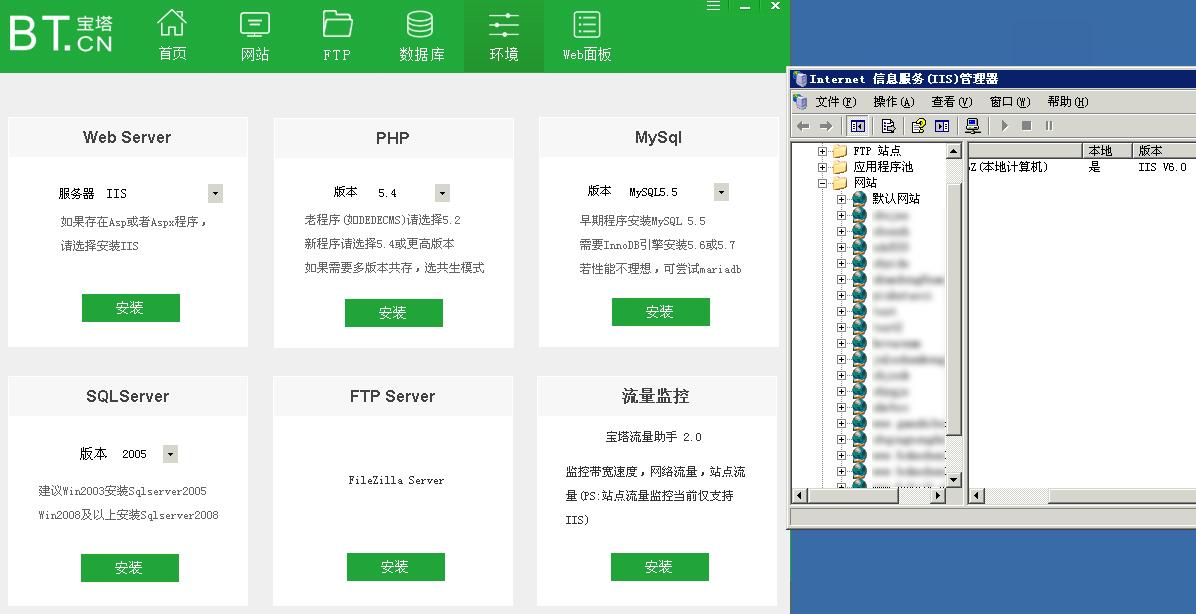Select 默认网站 in IIS tree

point(896,199)
